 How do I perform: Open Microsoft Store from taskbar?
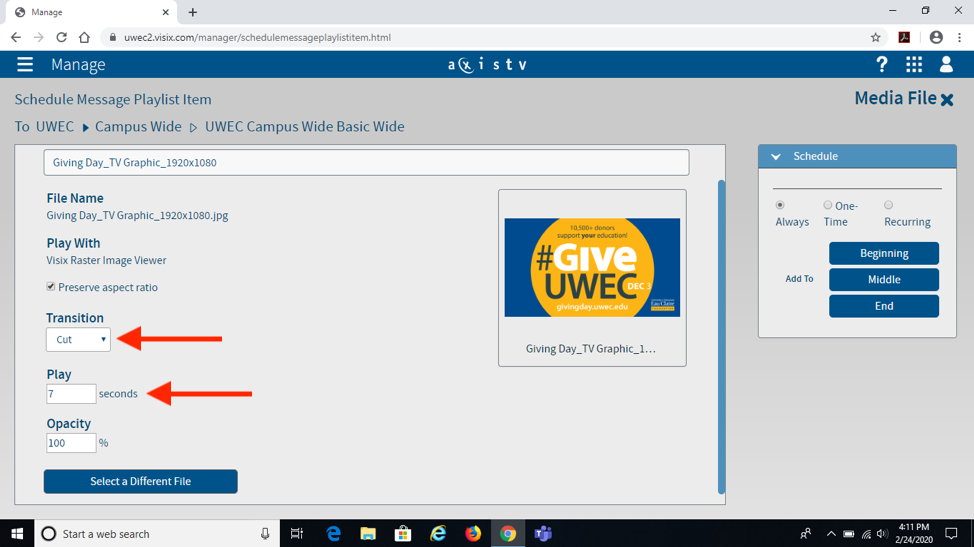[x=403, y=533]
